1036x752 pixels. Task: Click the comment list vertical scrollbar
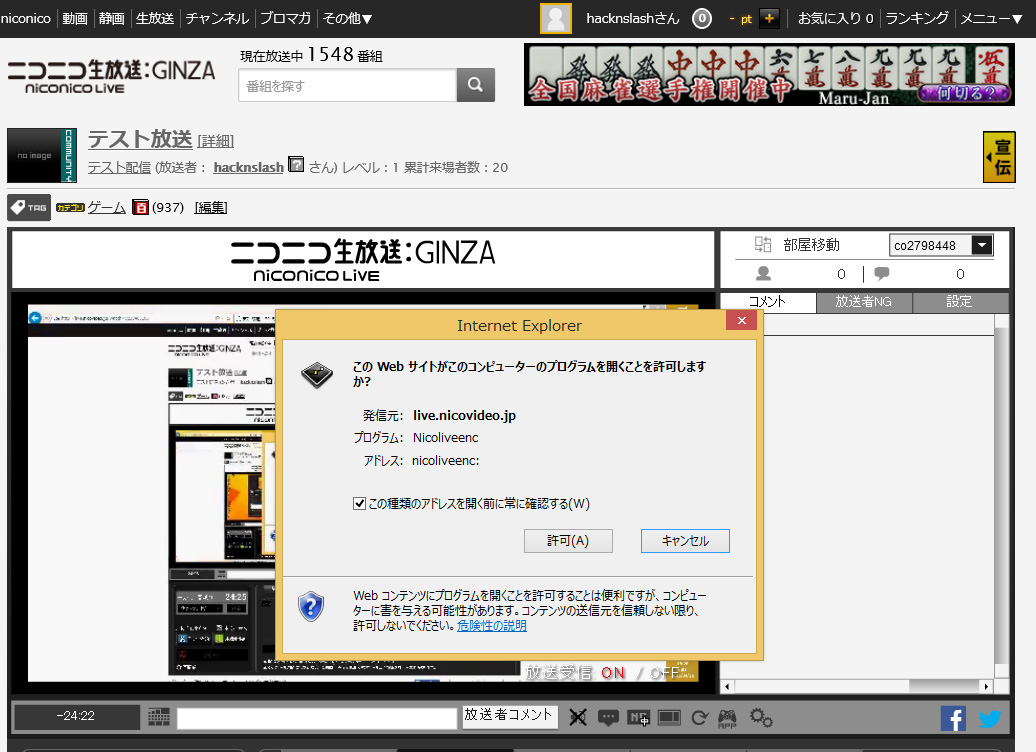click(1002, 496)
